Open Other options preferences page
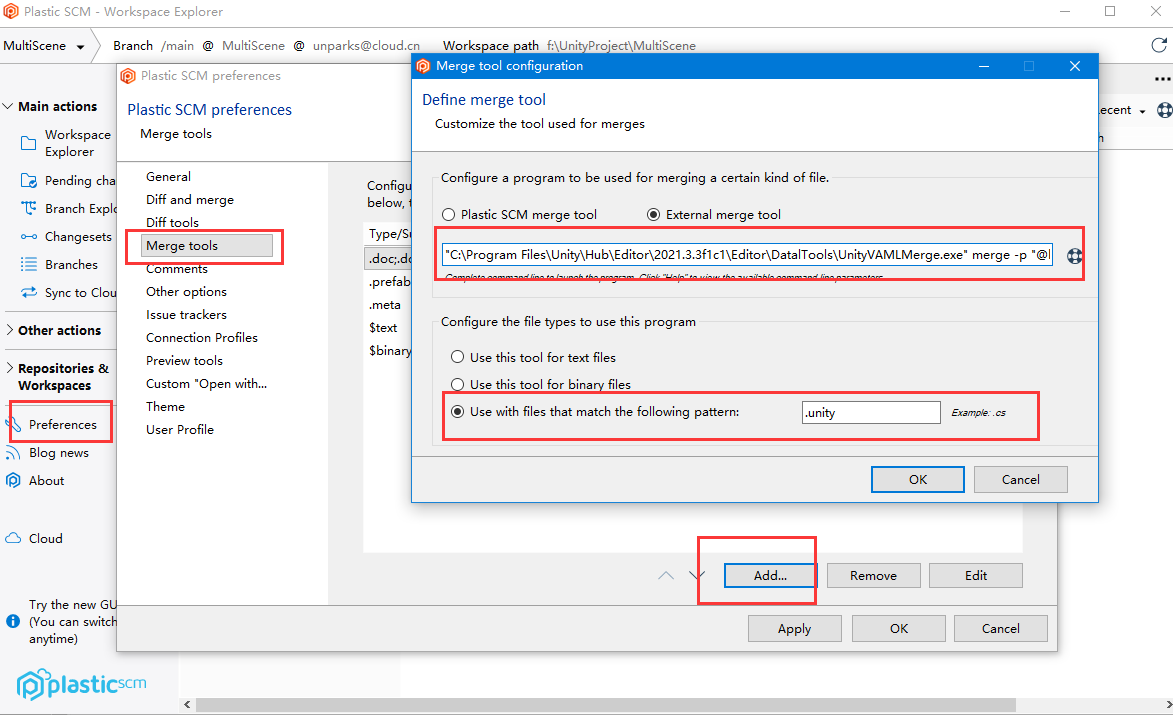1173x715 pixels. [x=186, y=292]
